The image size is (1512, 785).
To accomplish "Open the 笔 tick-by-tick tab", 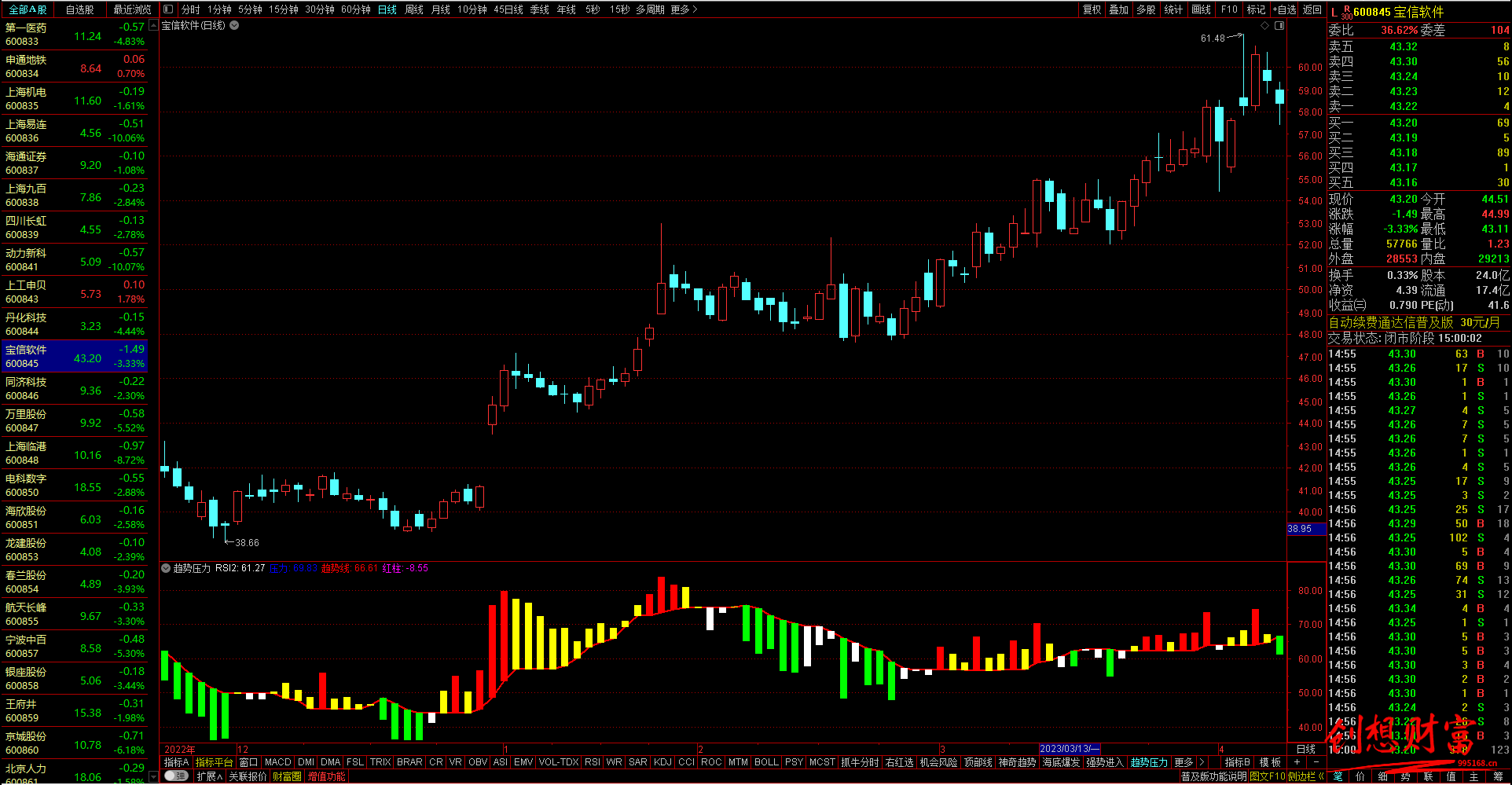I will coord(1338,776).
